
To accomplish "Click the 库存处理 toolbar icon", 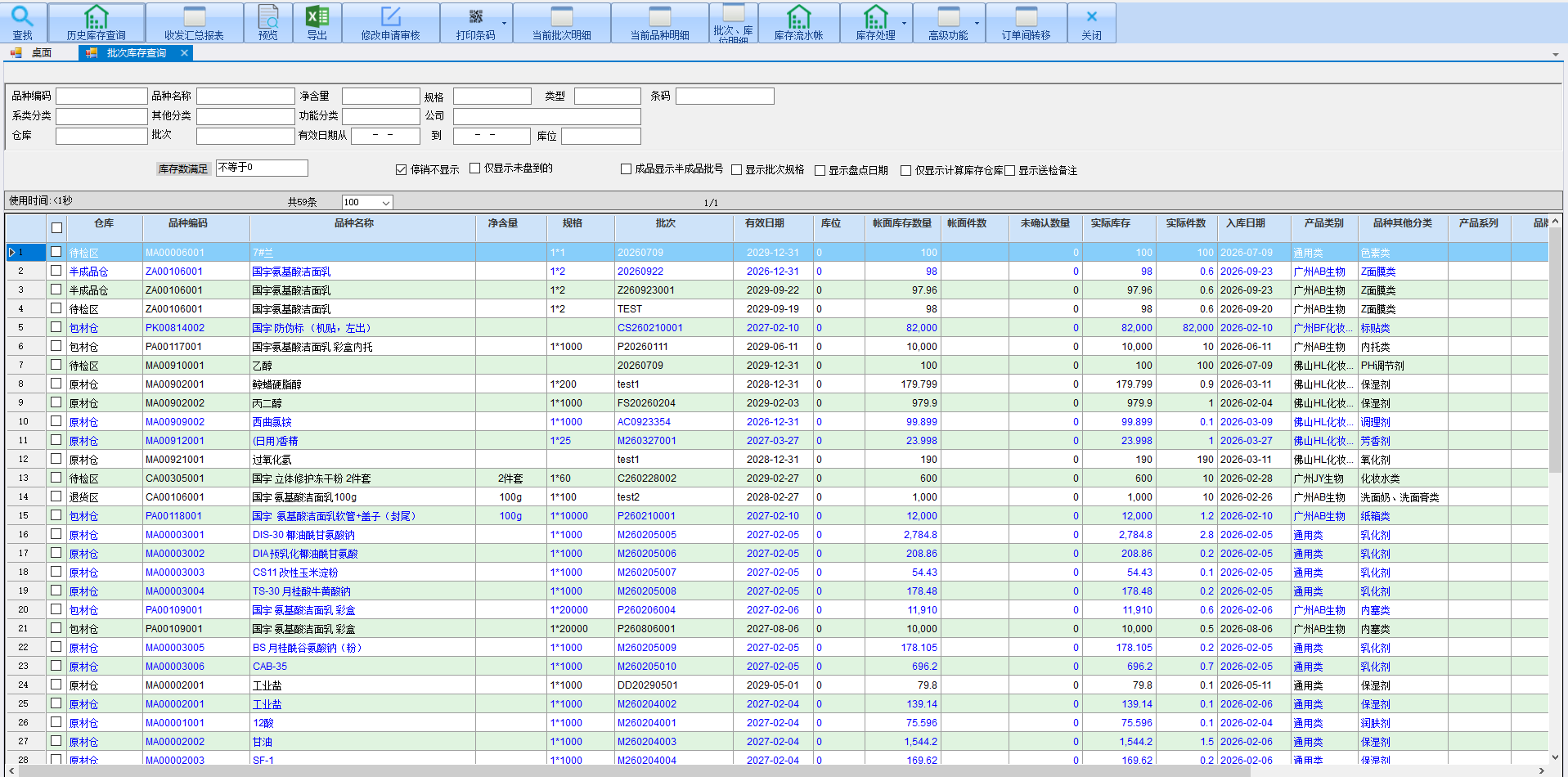I will pyautogui.click(x=876, y=23).
